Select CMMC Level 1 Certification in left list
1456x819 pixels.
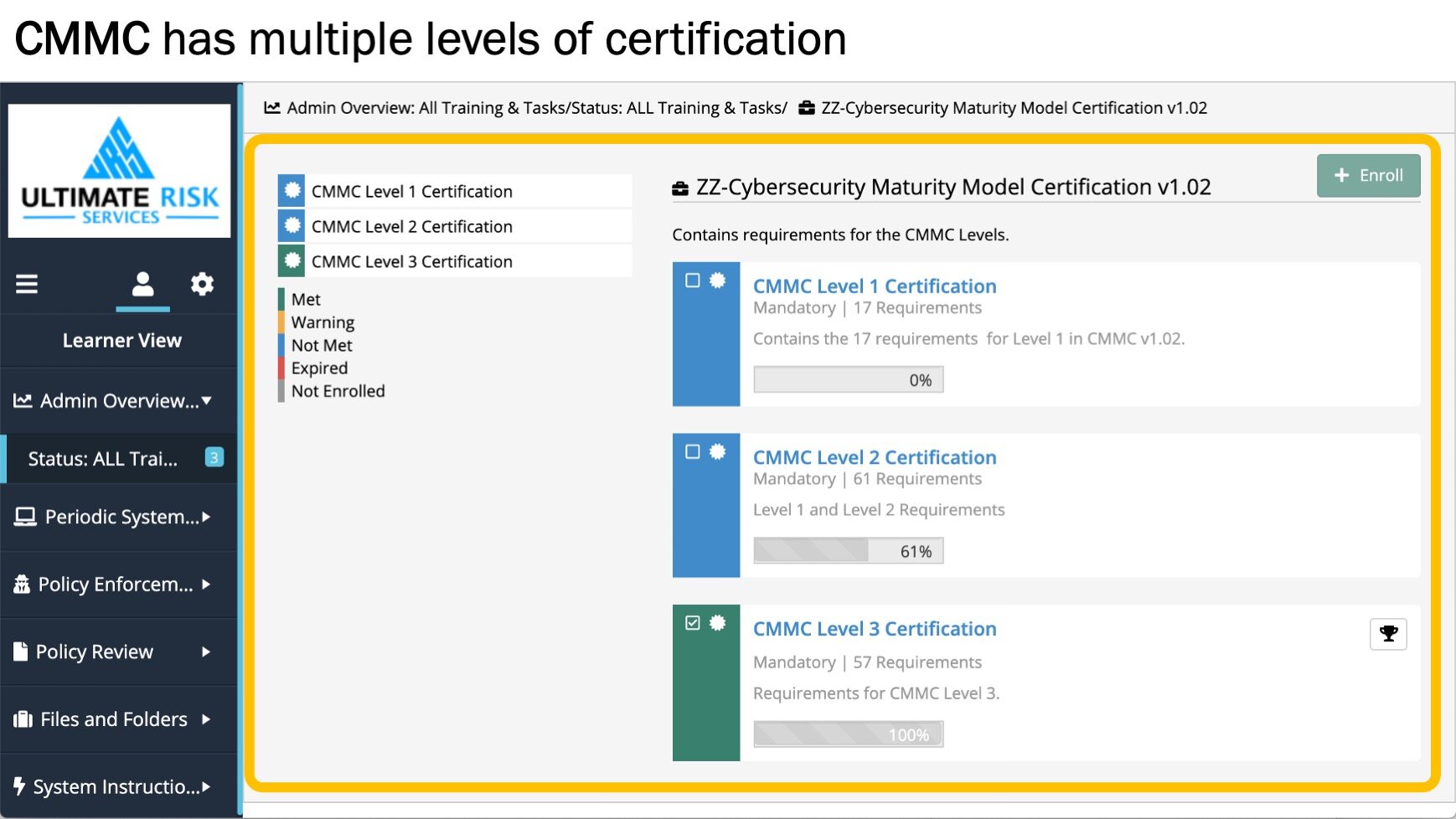pos(455,191)
